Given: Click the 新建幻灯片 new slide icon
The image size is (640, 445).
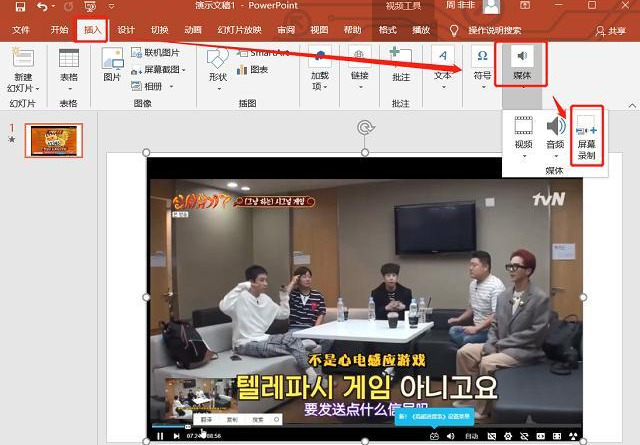Looking at the screenshot, I should click(x=22, y=57).
